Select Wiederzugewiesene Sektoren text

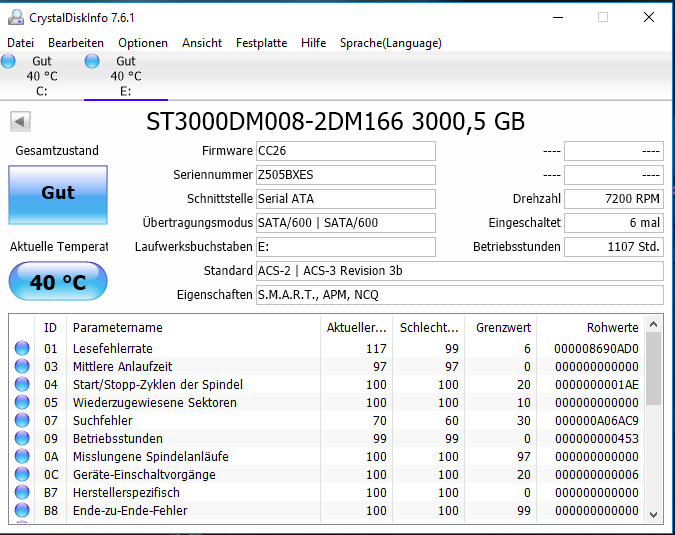pos(155,403)
